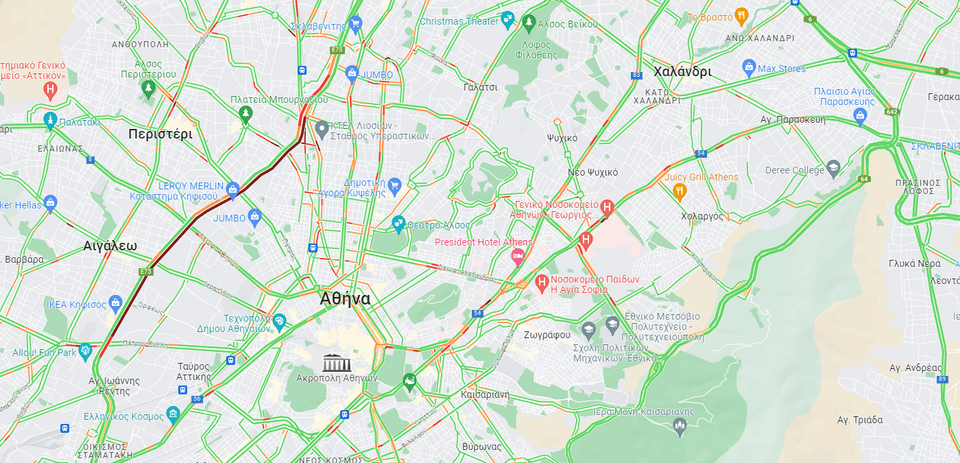Open the Christmas Theater pin
This screenshot has width=960, height=463.
point(508,20)
